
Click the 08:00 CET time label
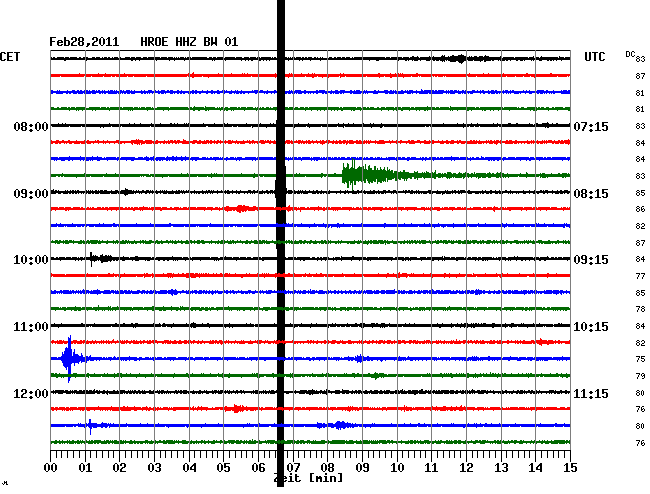[31, 126]
